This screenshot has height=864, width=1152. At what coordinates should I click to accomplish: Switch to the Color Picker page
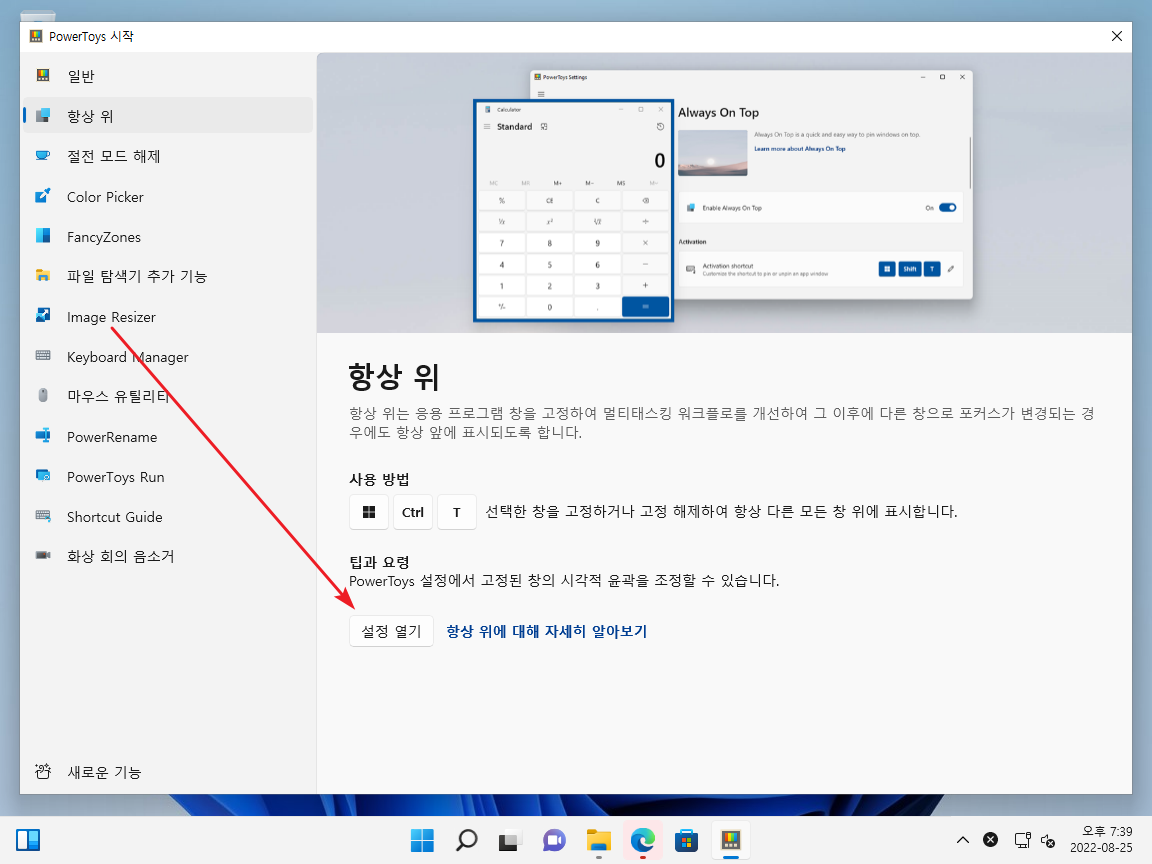pos(168,196)
